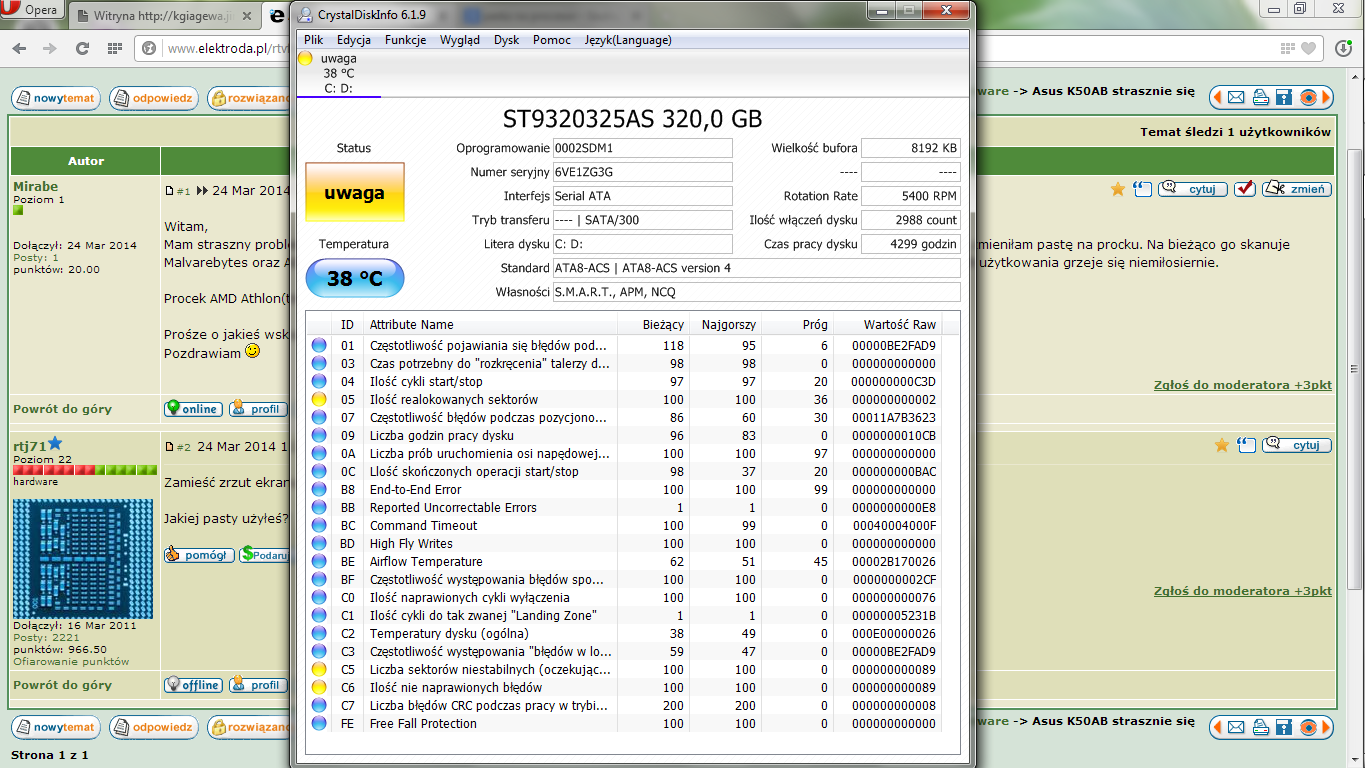The height and width of the screenshot is (768, 1366).
Task: Click the blue status dot of attribute 01
Action: [x=319, y=345]
